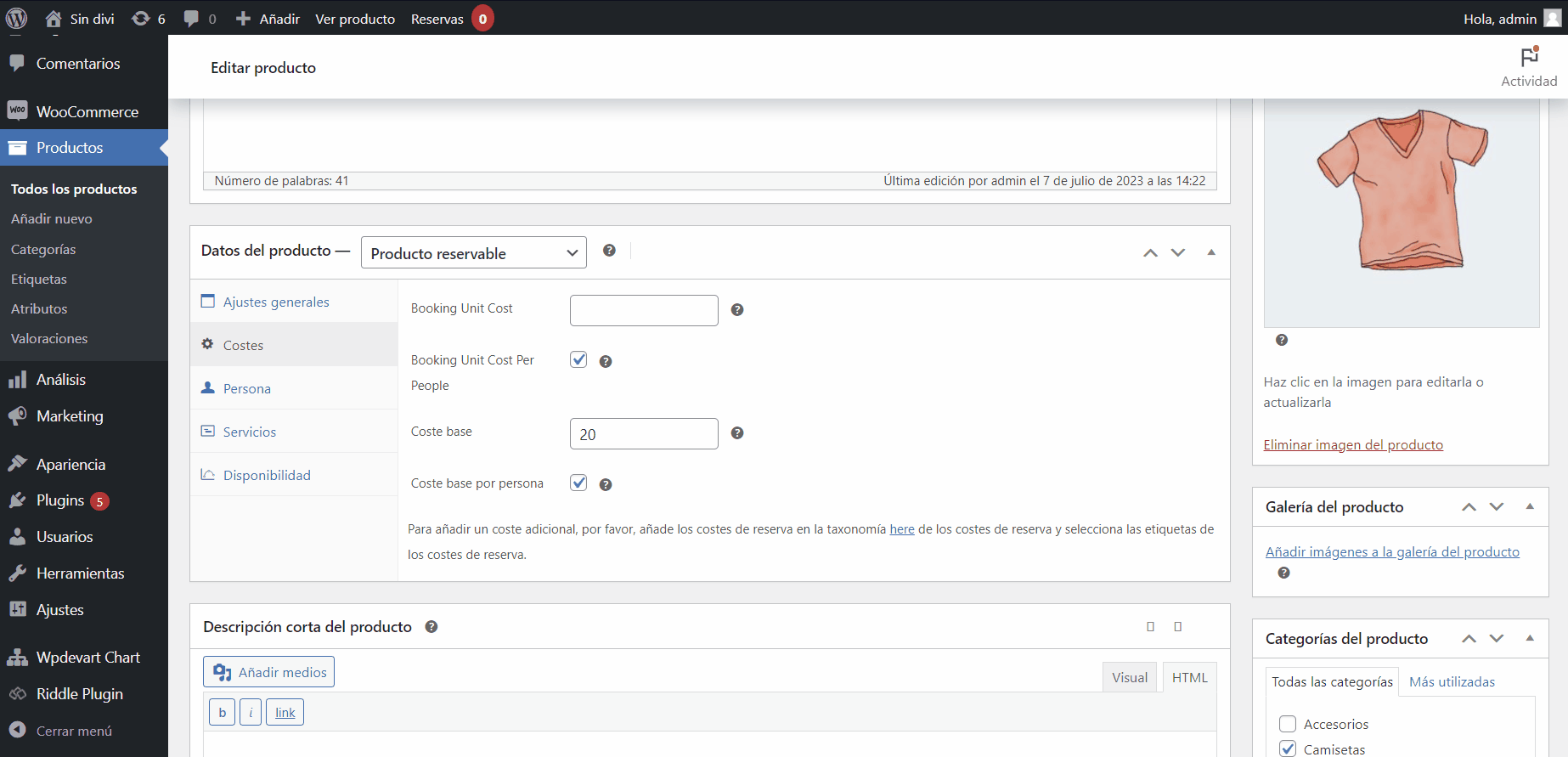1568x757 pixels.
Task: Click help icon beside Booking Unit Cost field
Action: point(737,310)
